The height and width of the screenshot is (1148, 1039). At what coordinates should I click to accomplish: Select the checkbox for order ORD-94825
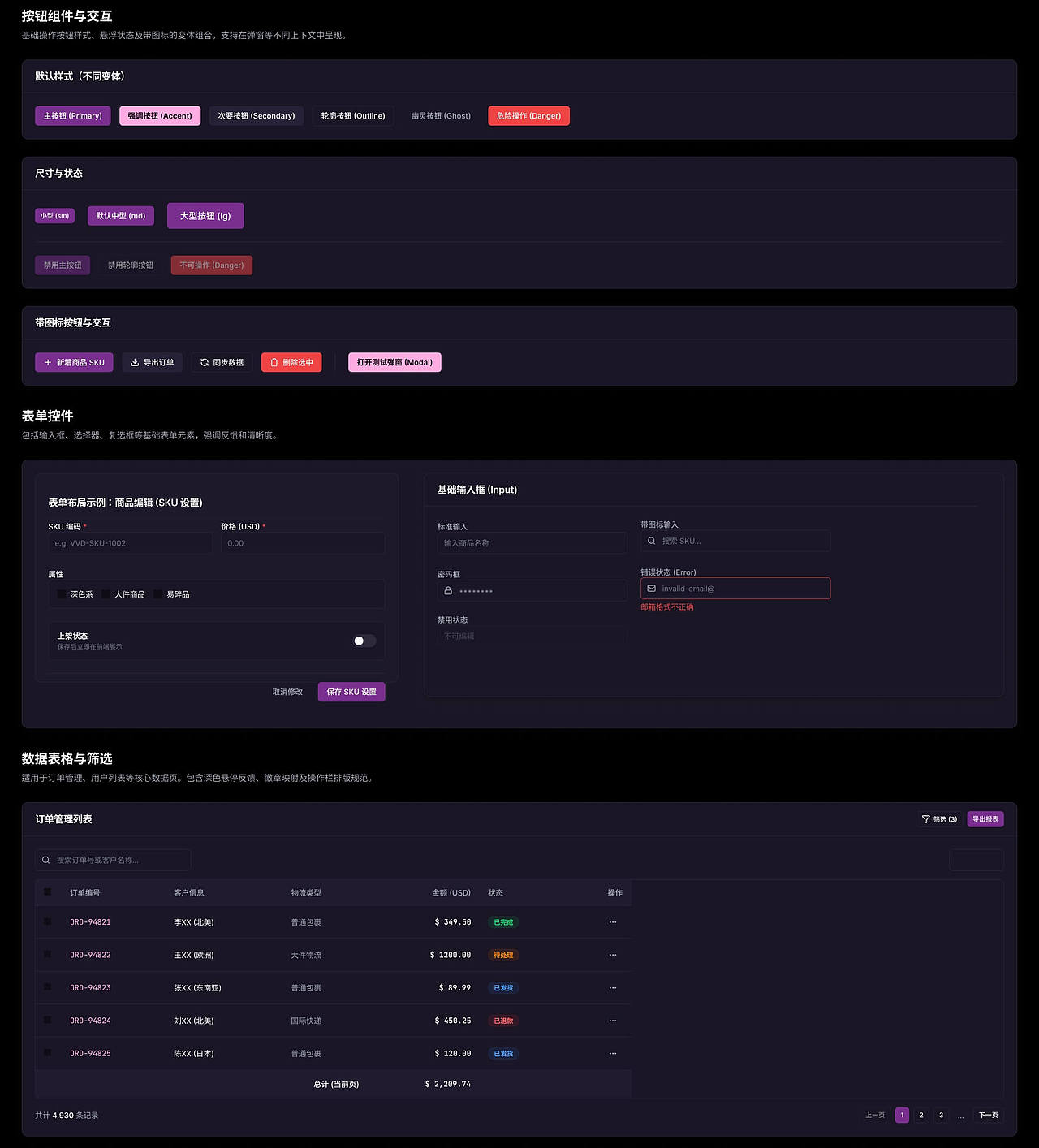click(47, 1052)
